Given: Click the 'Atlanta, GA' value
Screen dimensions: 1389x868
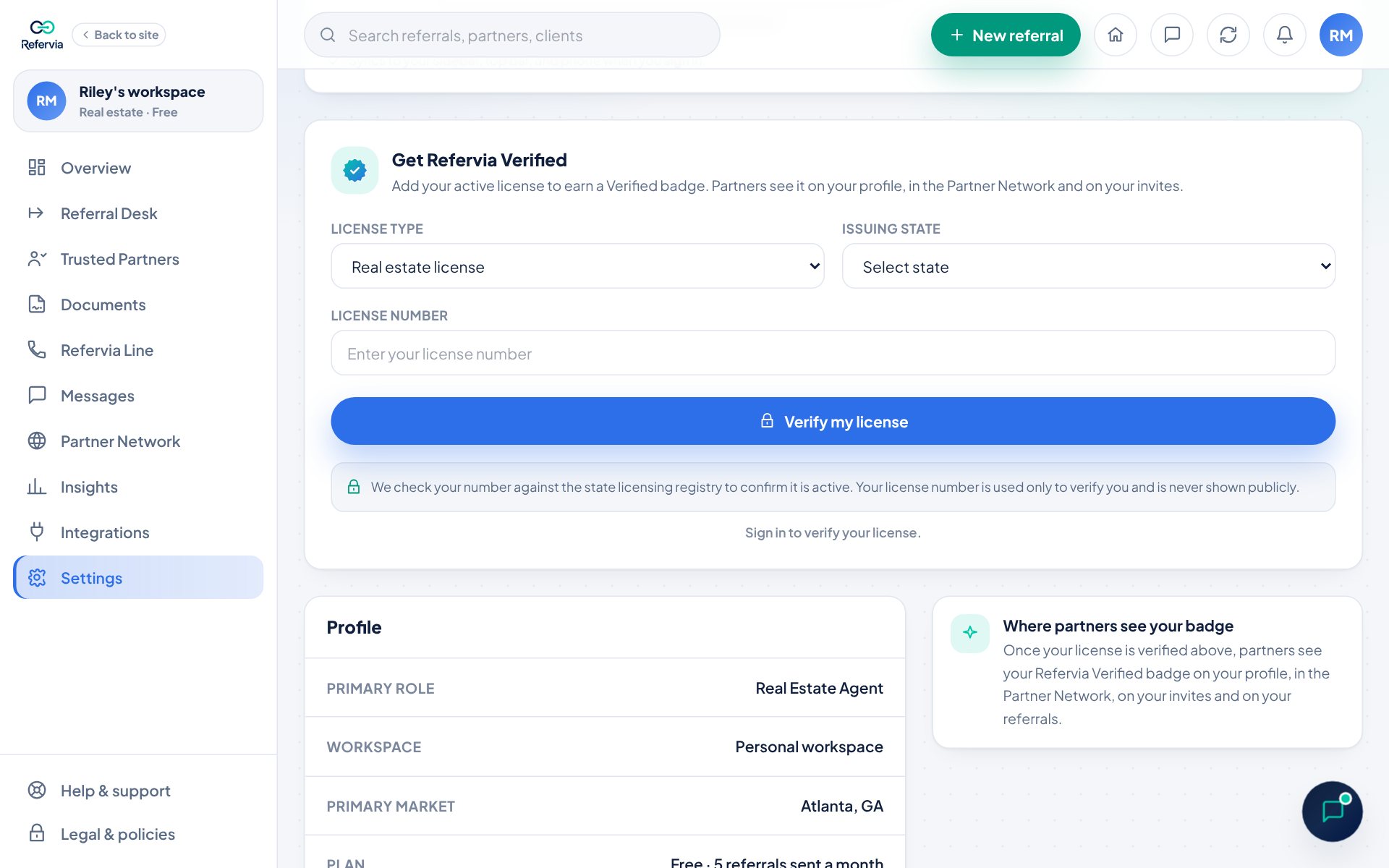Looking at the screenshot, I should tap(841, 806).
